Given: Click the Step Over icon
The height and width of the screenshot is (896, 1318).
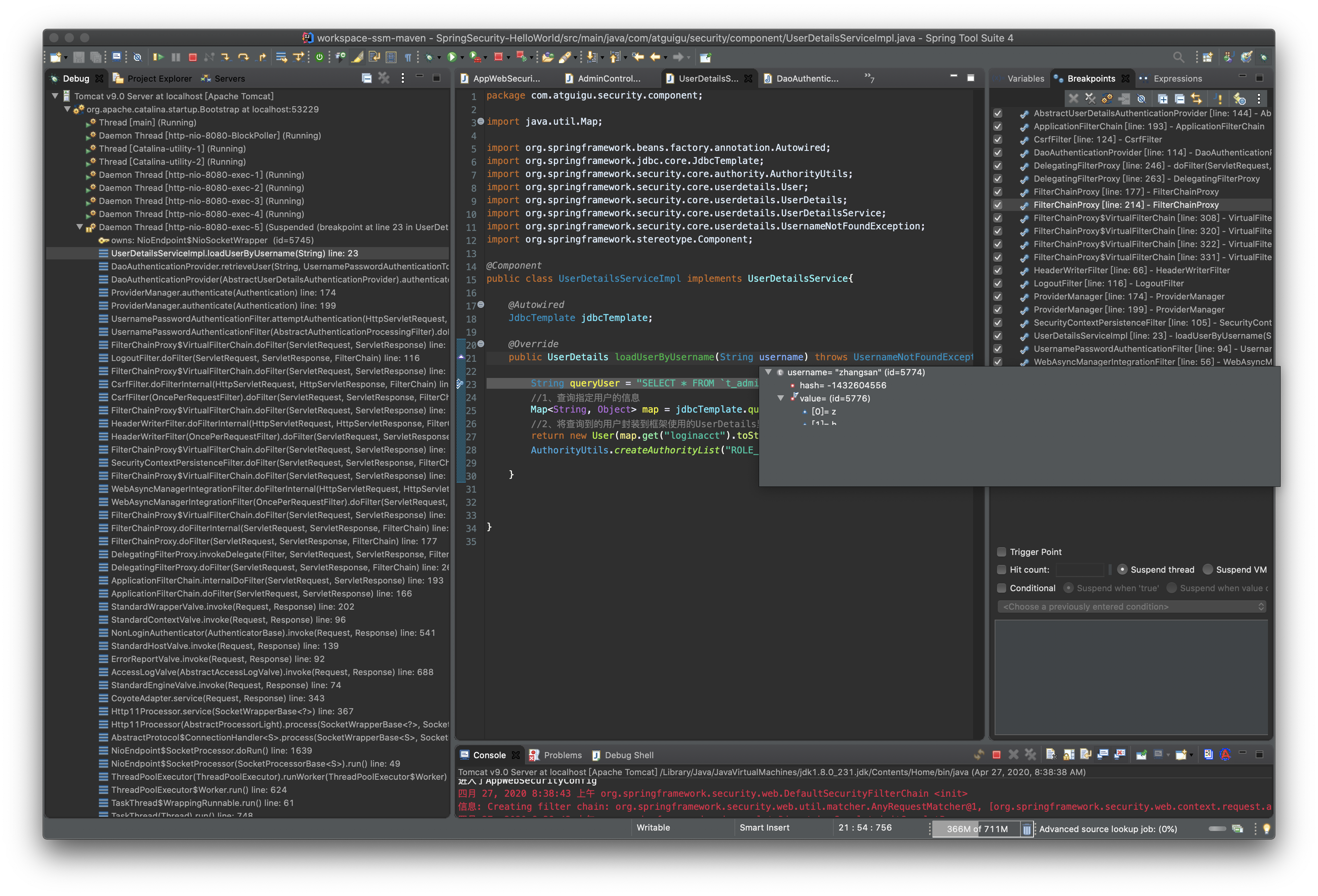Looking at the screenshot, I should [243, 57].
